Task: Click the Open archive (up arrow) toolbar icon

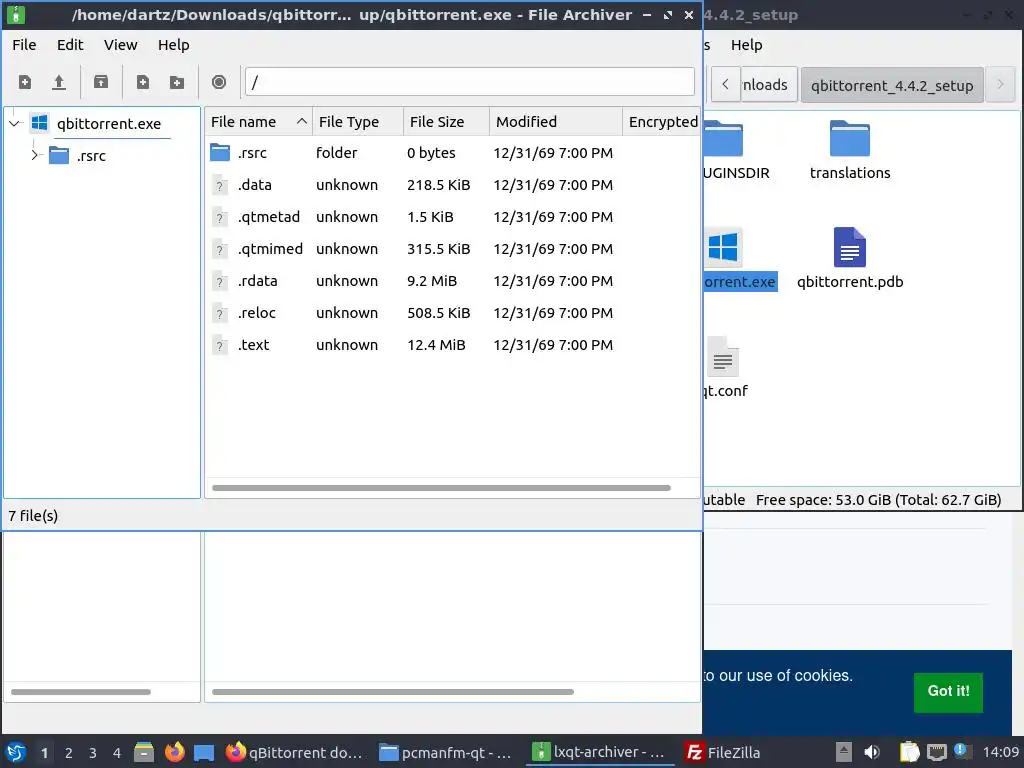Action: [59, 82]
